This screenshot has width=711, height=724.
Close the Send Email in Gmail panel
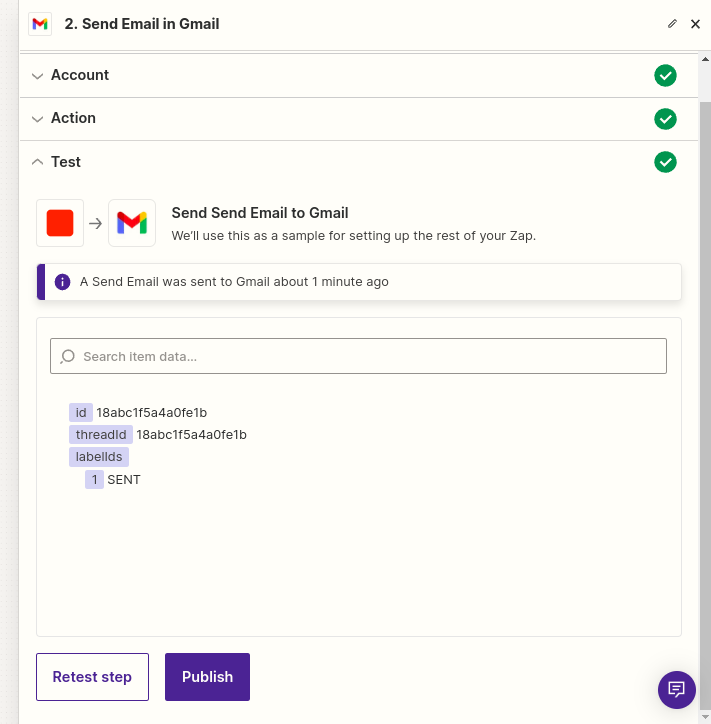tap(696, 24)
